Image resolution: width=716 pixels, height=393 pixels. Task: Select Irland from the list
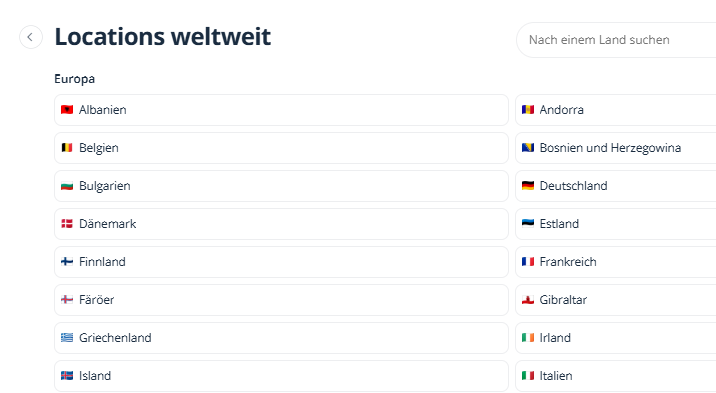pos(616,338)
